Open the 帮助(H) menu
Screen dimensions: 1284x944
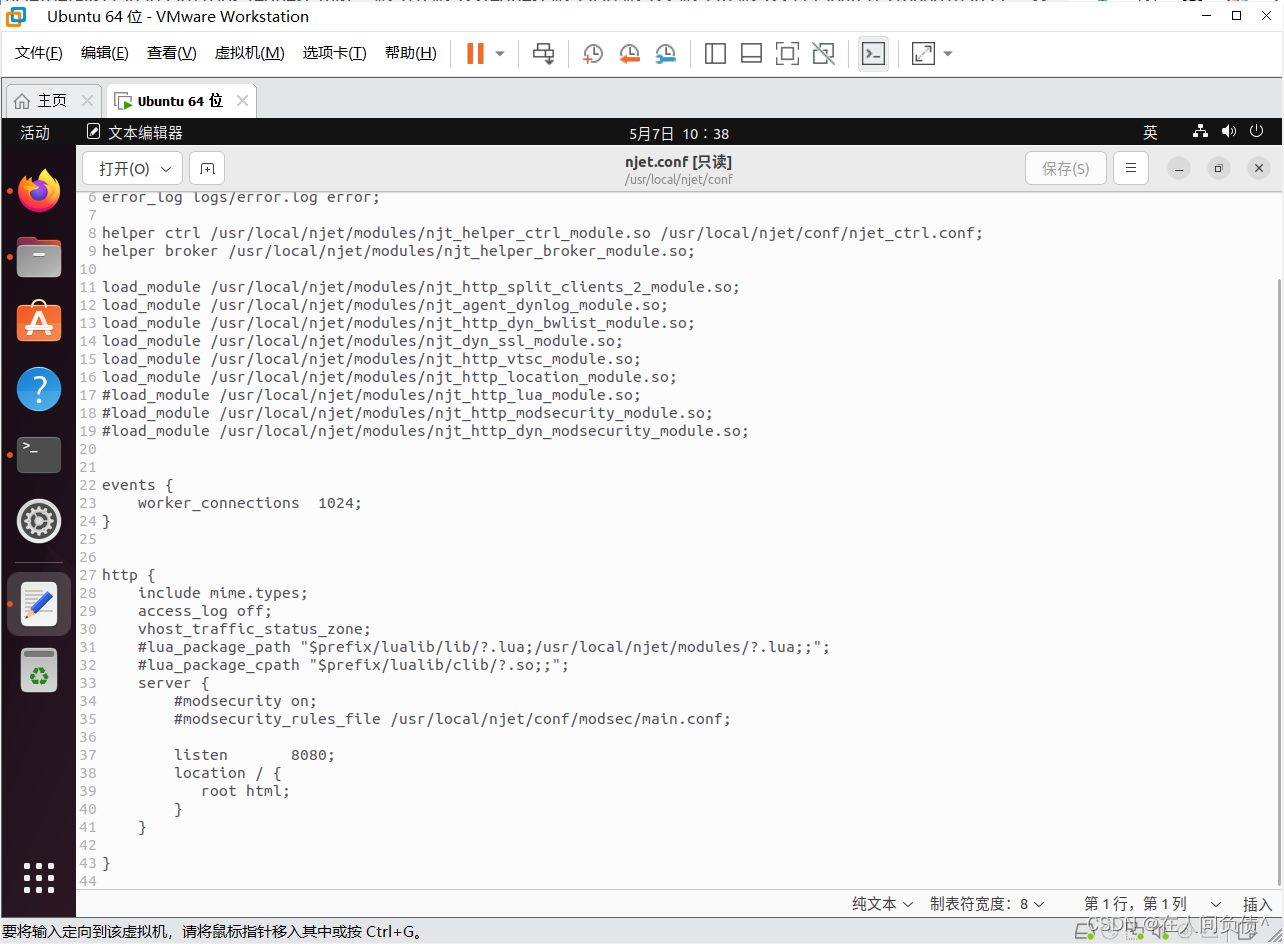pos(411,53)
